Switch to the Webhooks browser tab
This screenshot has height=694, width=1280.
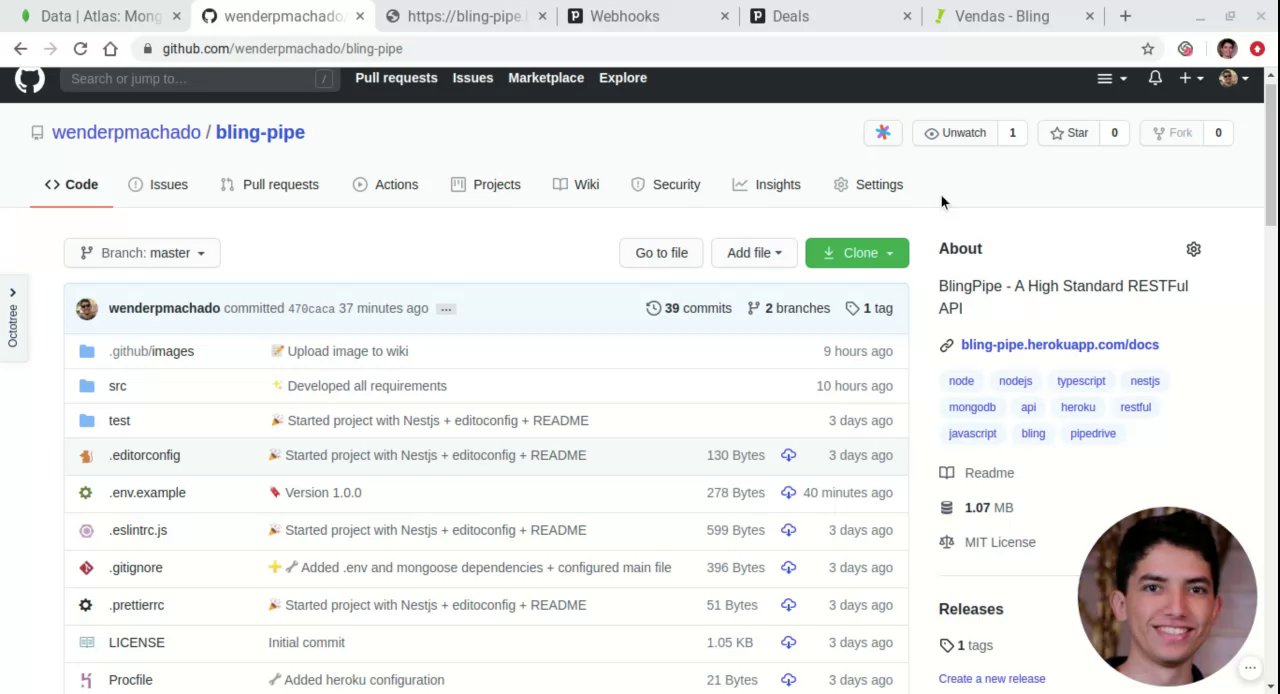point(646,16)
